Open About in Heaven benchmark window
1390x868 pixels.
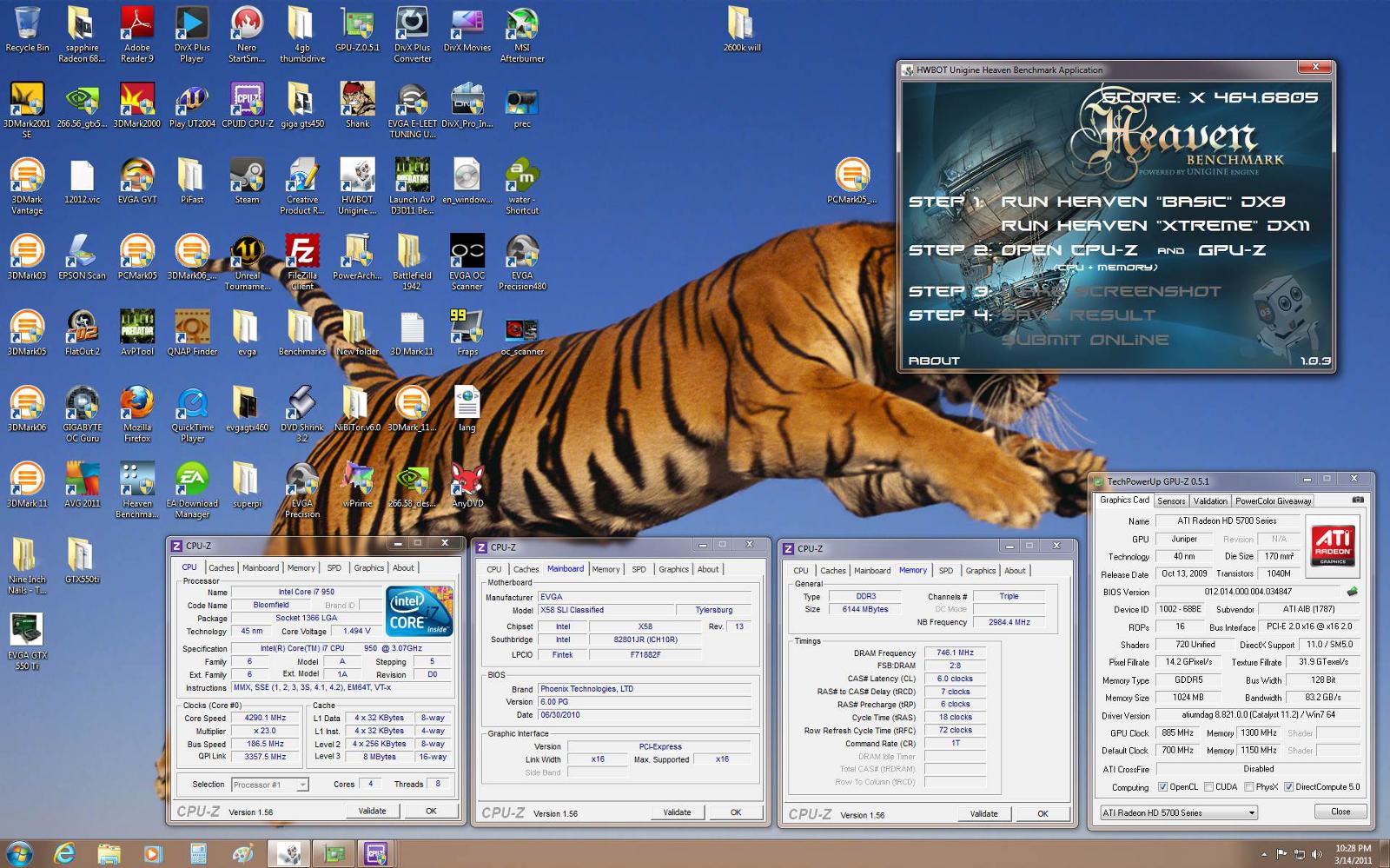pos(934,361)
